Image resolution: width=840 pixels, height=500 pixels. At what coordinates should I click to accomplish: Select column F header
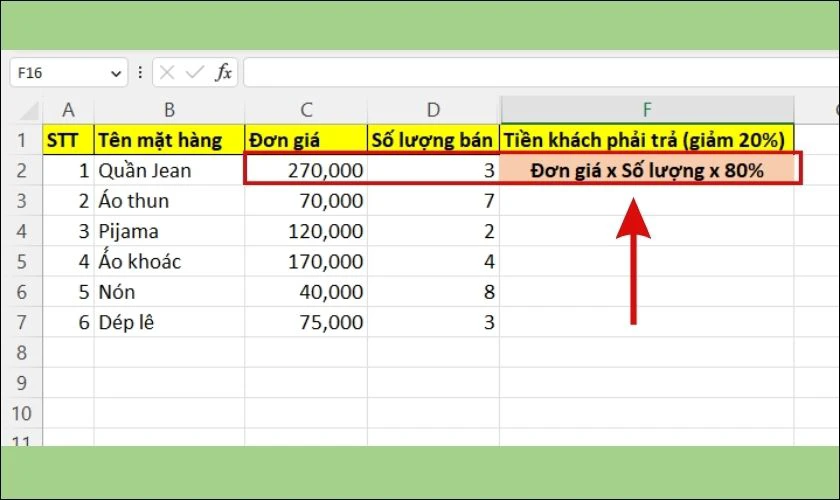click(647, 110)
